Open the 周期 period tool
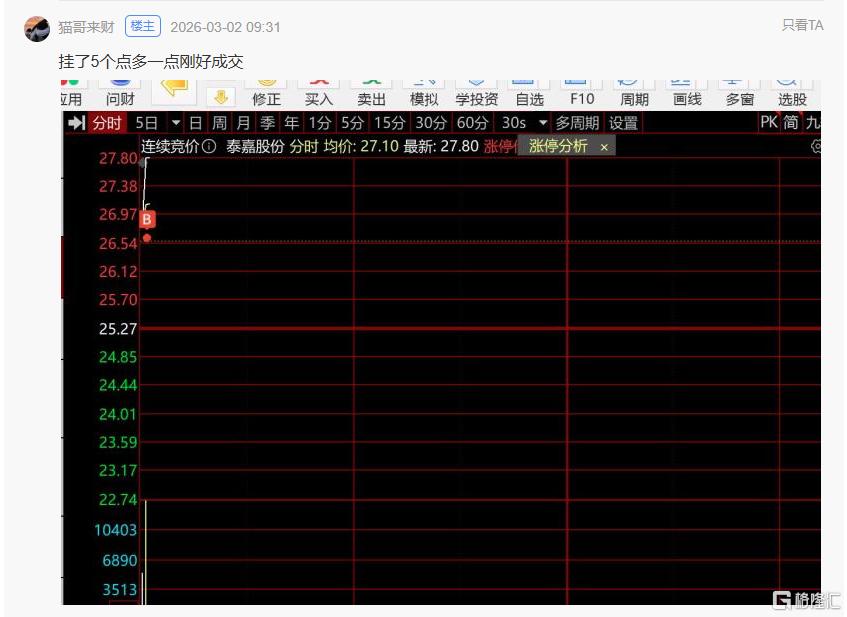The image size is (847, 617). click(x=634, y=92)
